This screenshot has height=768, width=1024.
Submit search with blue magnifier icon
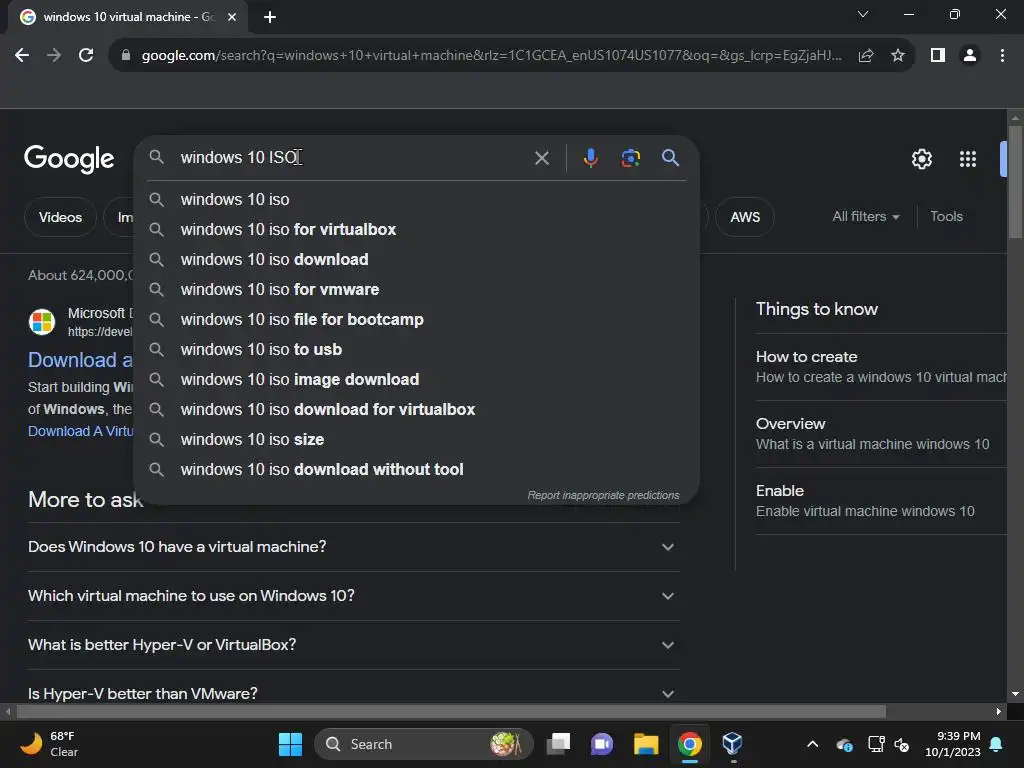pos(670,157)
